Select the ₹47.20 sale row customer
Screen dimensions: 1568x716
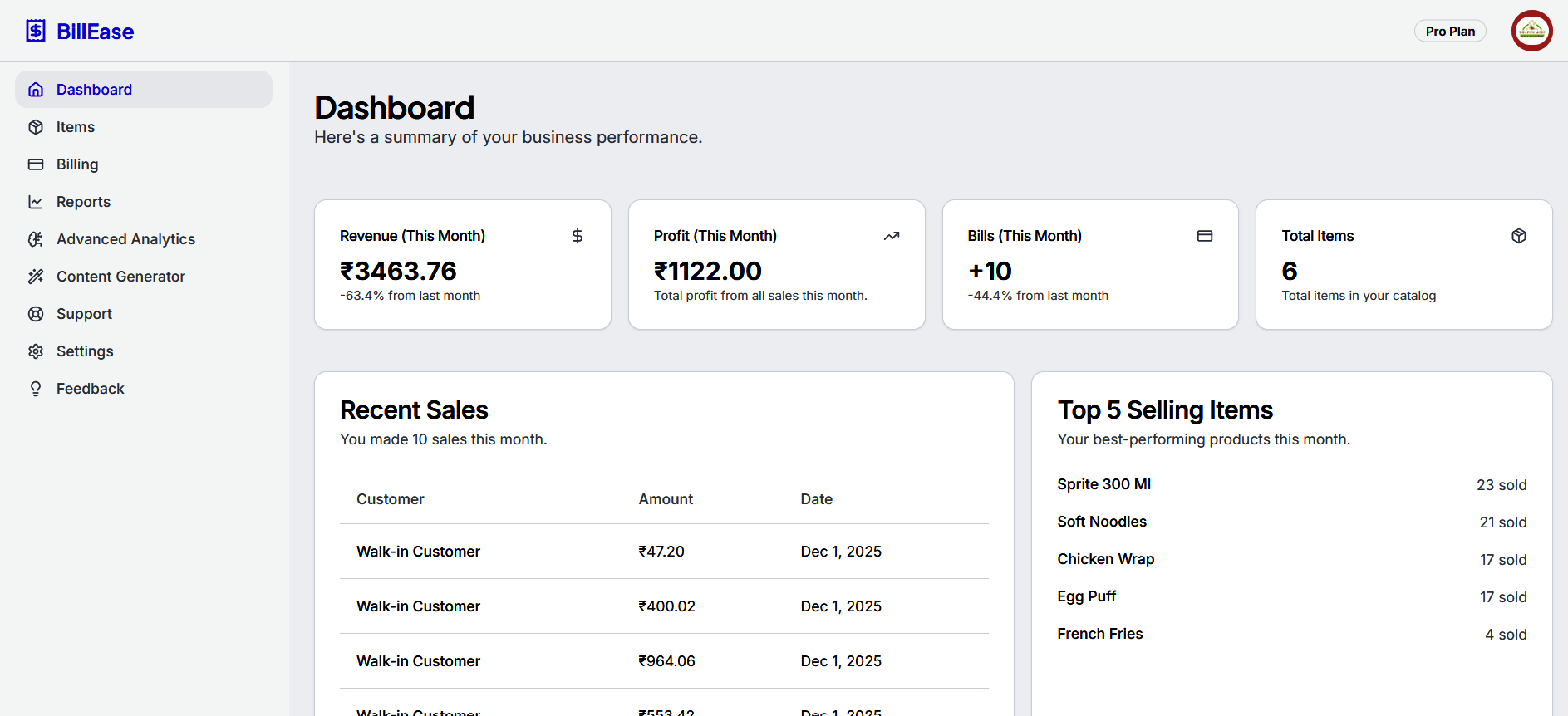click(x=418, y=552)
